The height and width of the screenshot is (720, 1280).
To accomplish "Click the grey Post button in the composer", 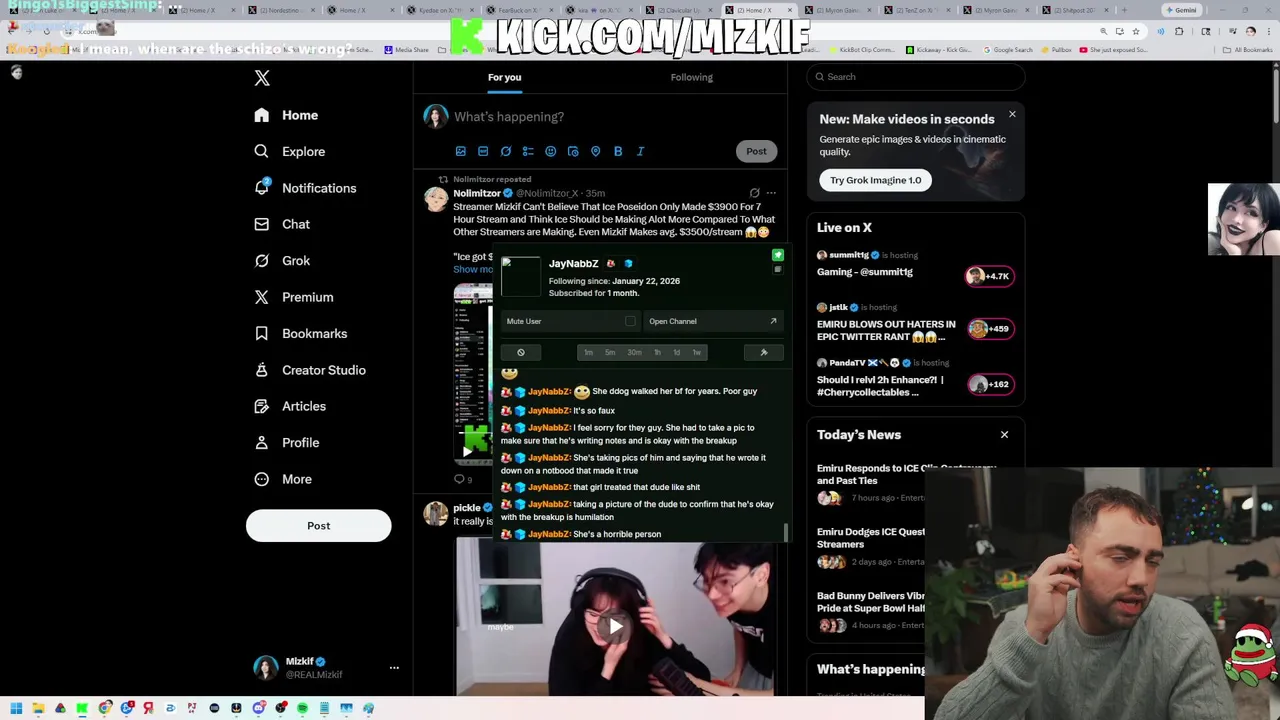I will [756, 151].
